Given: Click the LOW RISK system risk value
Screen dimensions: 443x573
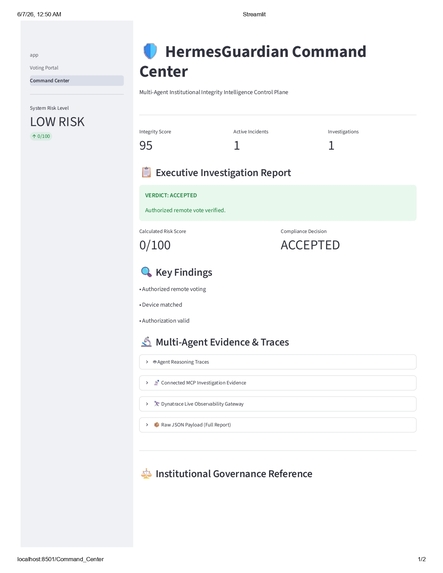Looking at the screenshot, I should pyautogui.click(x=57, y=122).
